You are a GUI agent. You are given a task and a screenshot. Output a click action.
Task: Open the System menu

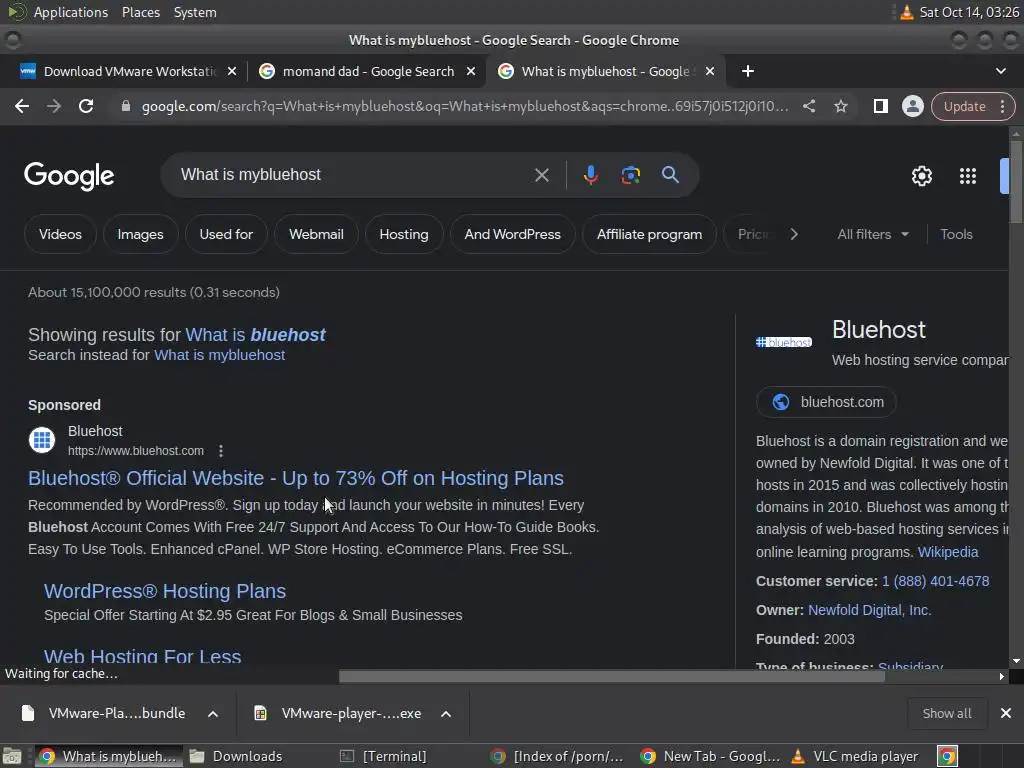pyautogui.click(x=195, y=12)
